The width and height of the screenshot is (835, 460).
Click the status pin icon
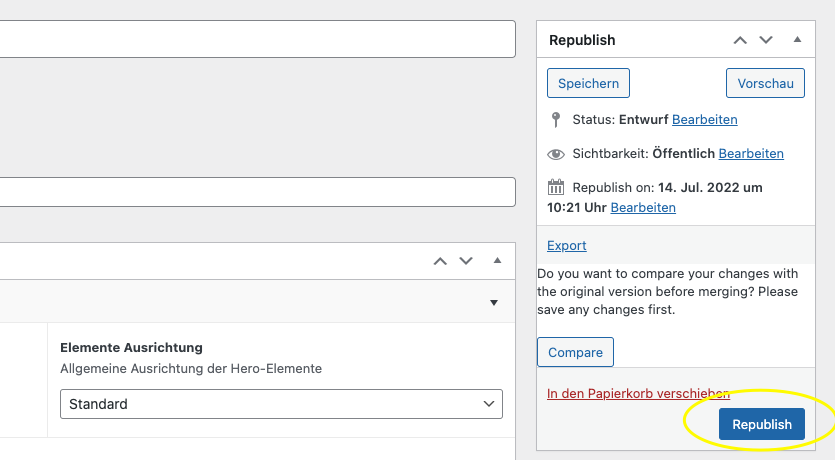[x=556, y=120]
